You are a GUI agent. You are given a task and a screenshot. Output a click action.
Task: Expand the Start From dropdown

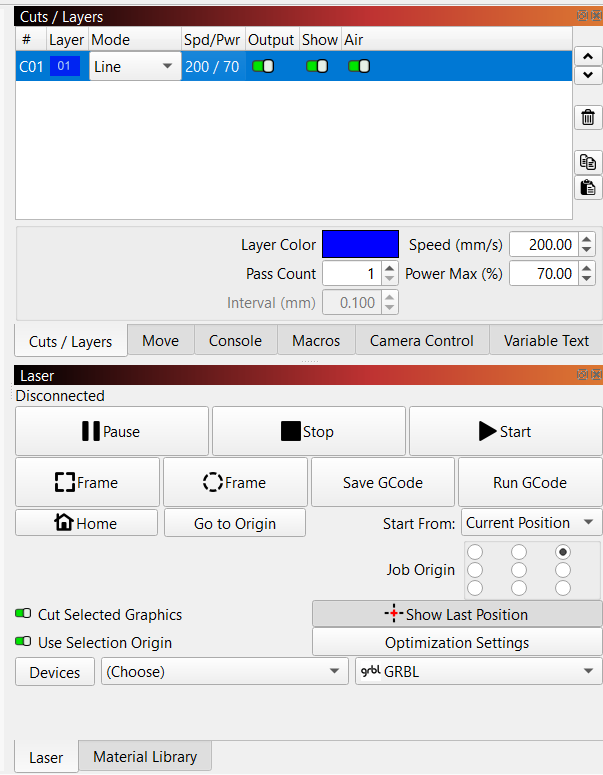tap(530, 523)
